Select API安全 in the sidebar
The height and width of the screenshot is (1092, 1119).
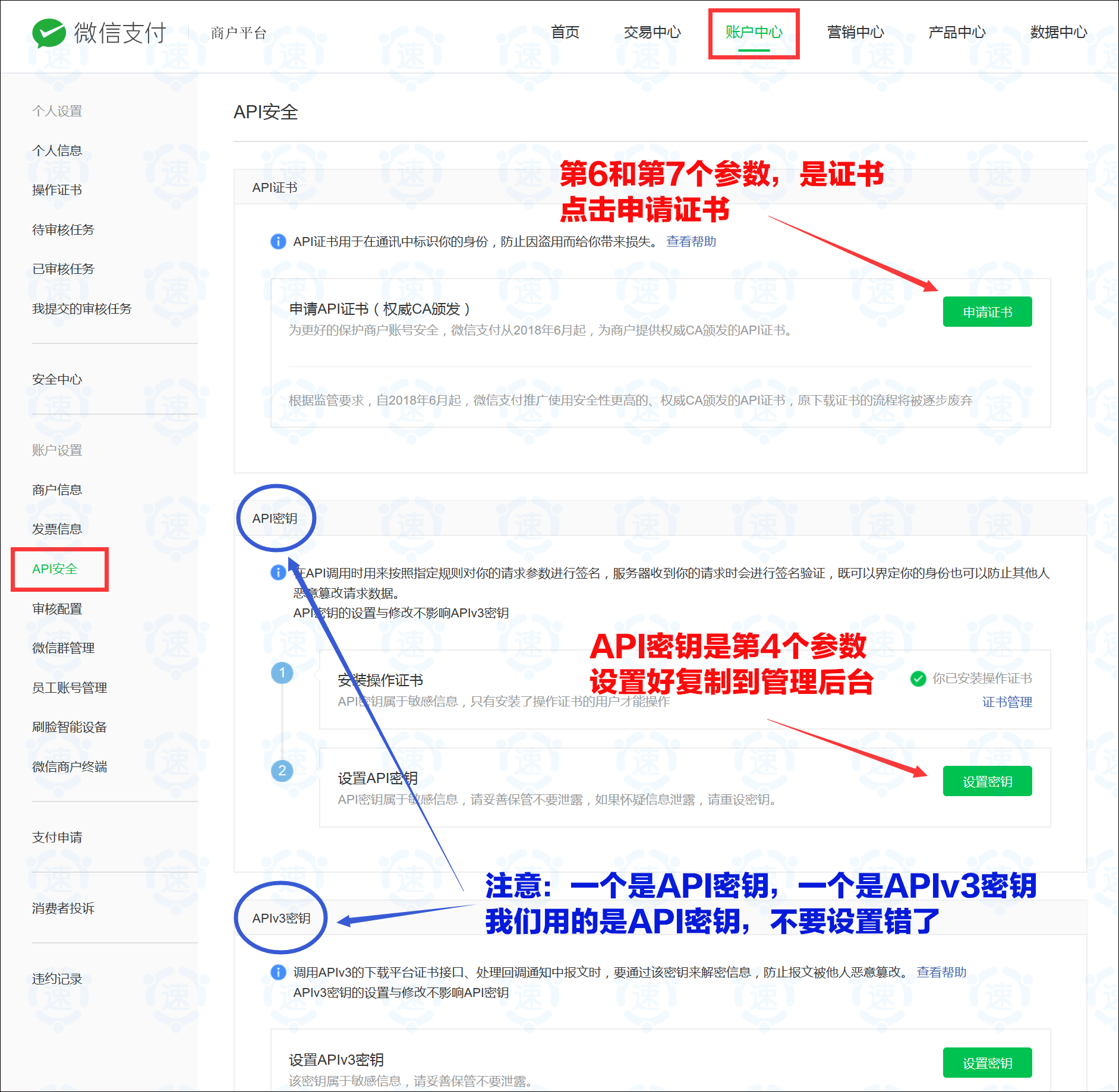55,569
